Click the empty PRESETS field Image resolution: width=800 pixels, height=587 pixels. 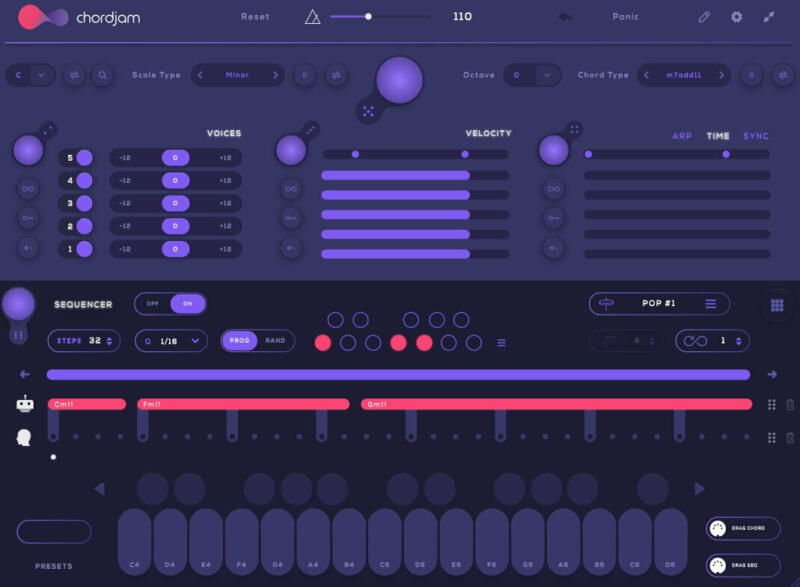[x=54, y=532]
